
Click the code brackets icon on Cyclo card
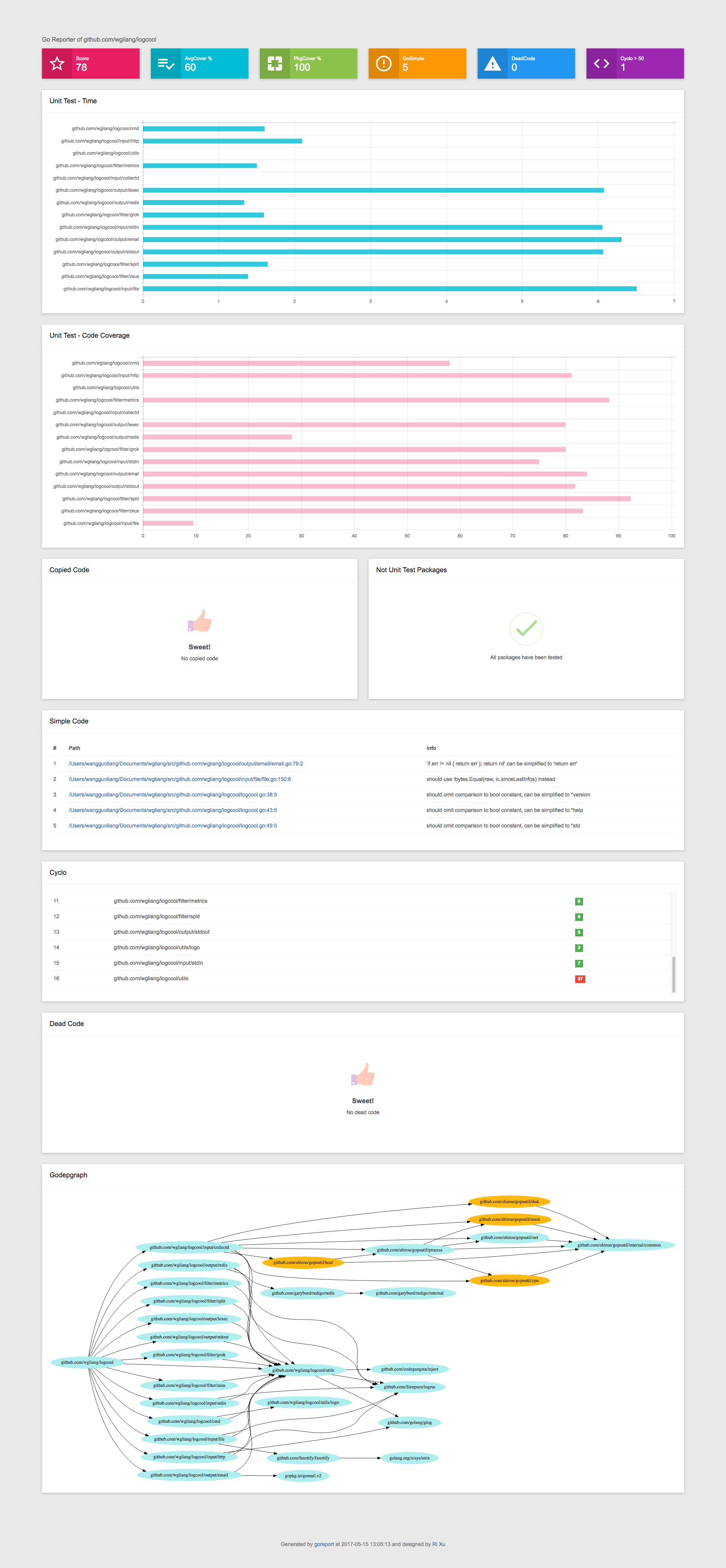click(601, 63)
